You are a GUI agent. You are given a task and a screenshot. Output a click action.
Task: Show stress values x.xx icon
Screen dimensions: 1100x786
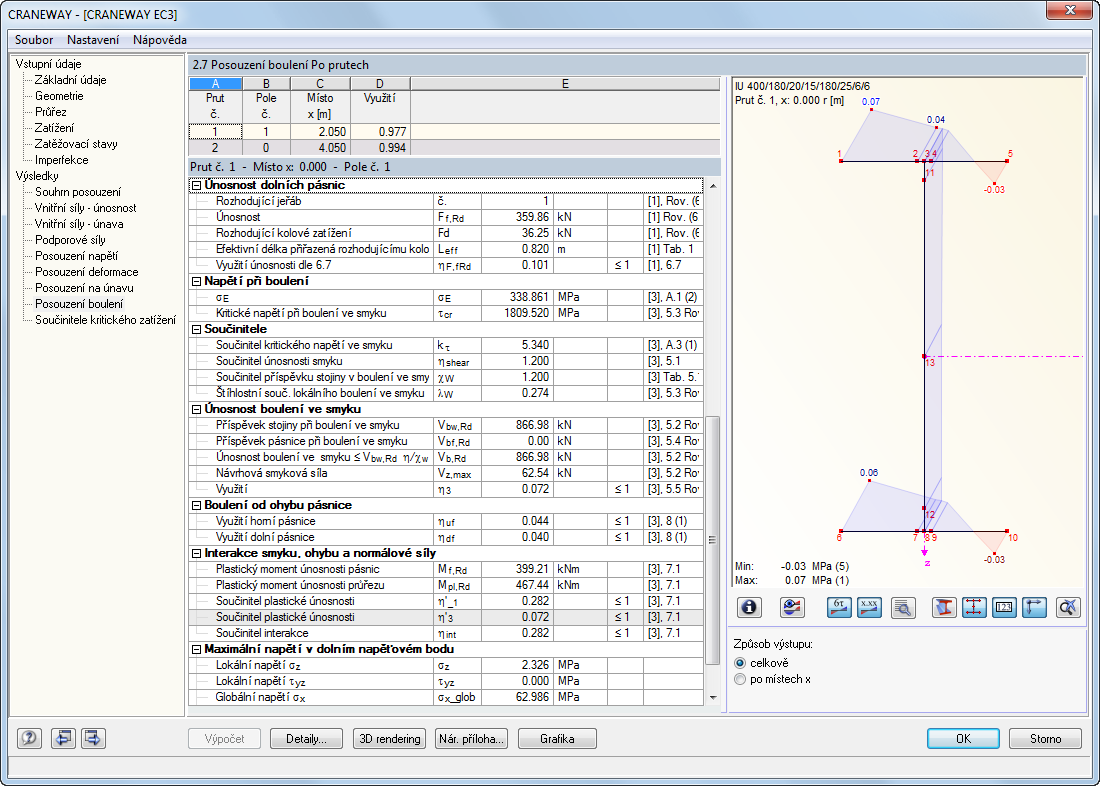tap(869, 607)
